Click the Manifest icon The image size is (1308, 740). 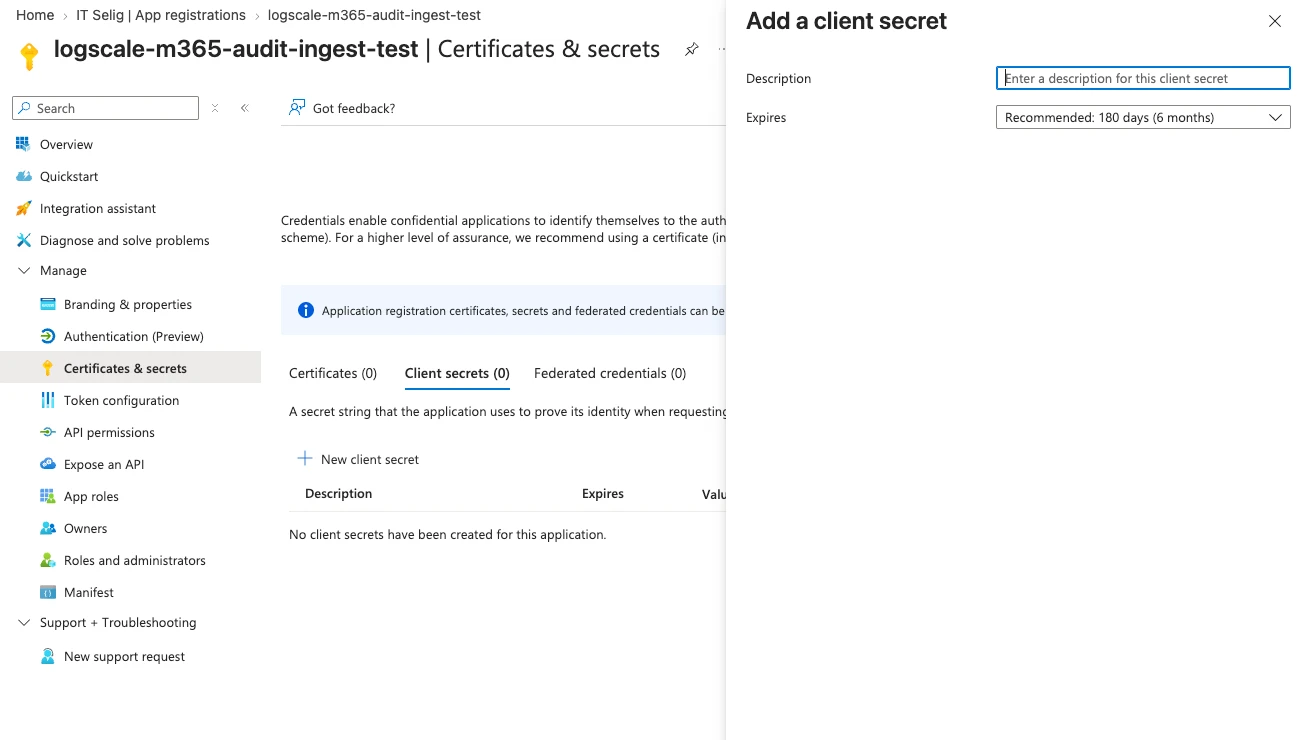coord(47,592)
